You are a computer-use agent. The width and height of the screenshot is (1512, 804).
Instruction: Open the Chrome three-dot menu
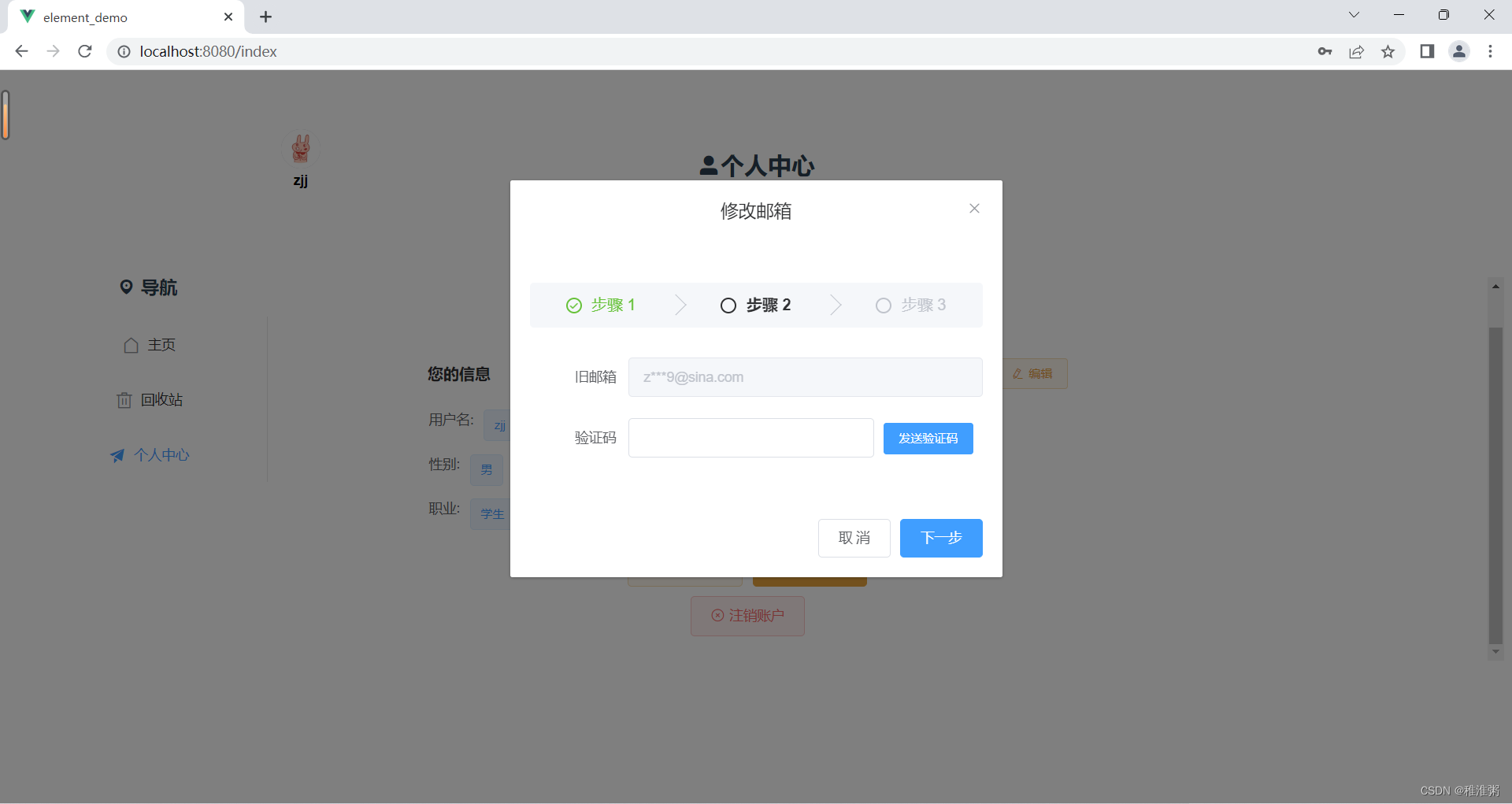[1491, 51]
